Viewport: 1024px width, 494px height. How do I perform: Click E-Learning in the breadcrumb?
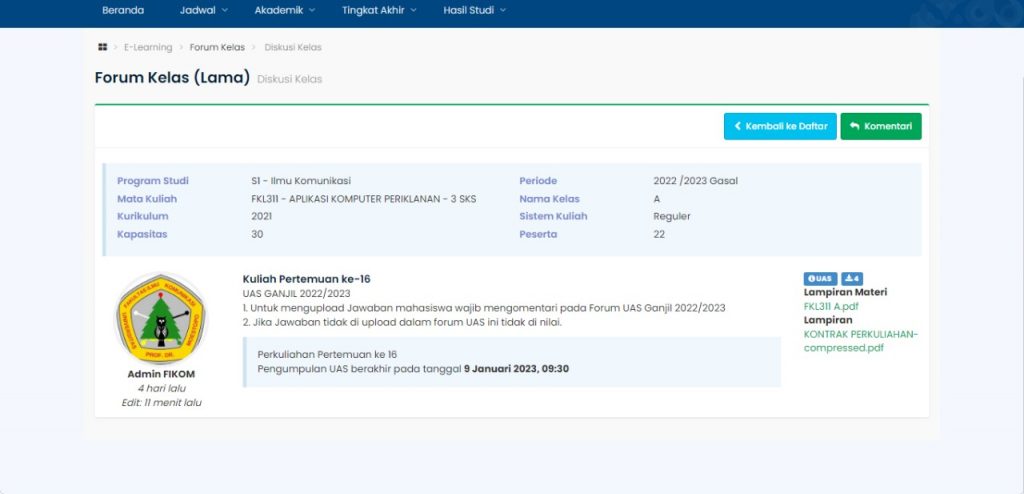[148, 47]
